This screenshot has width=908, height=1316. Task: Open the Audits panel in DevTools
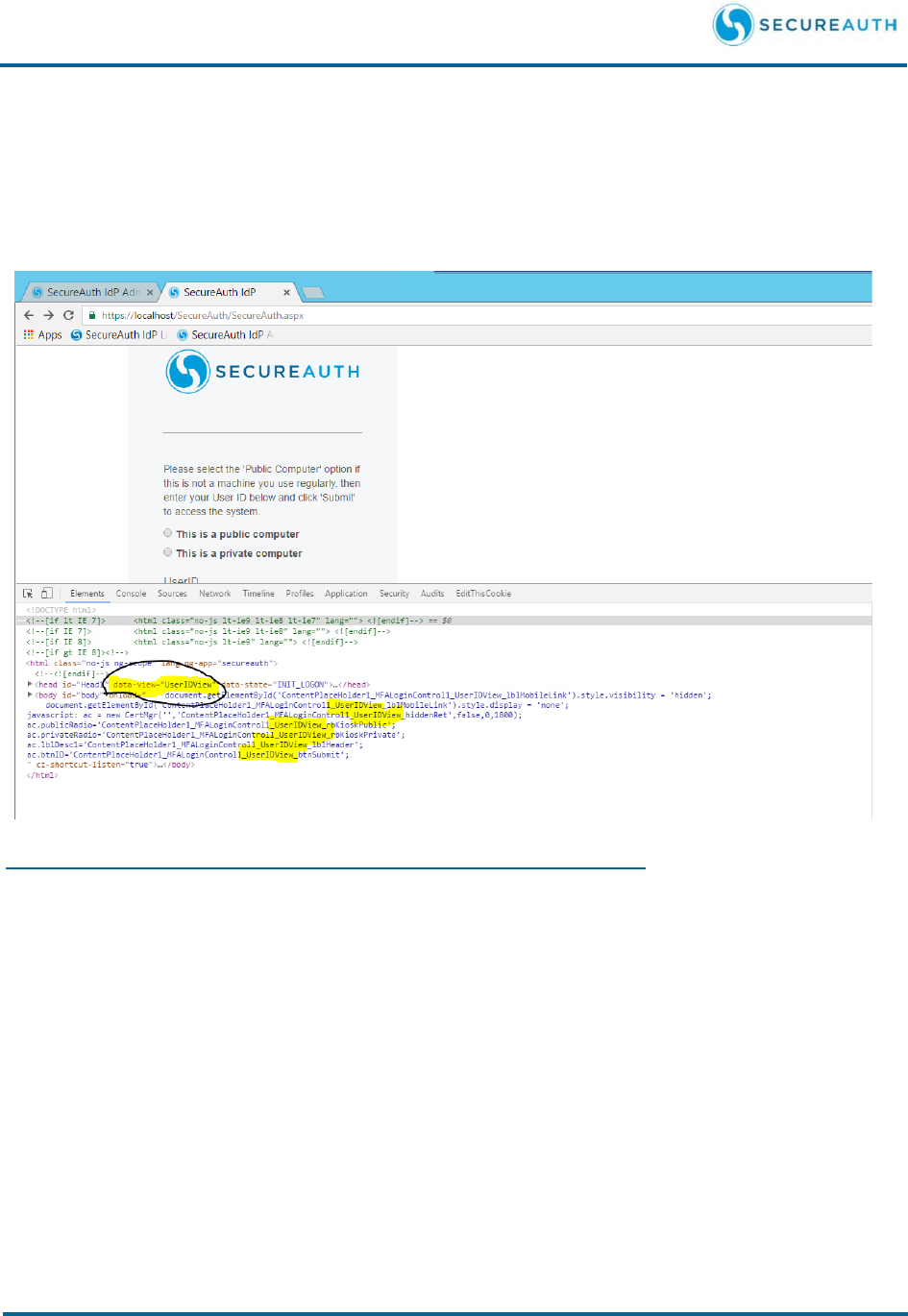tap(432, 594)
